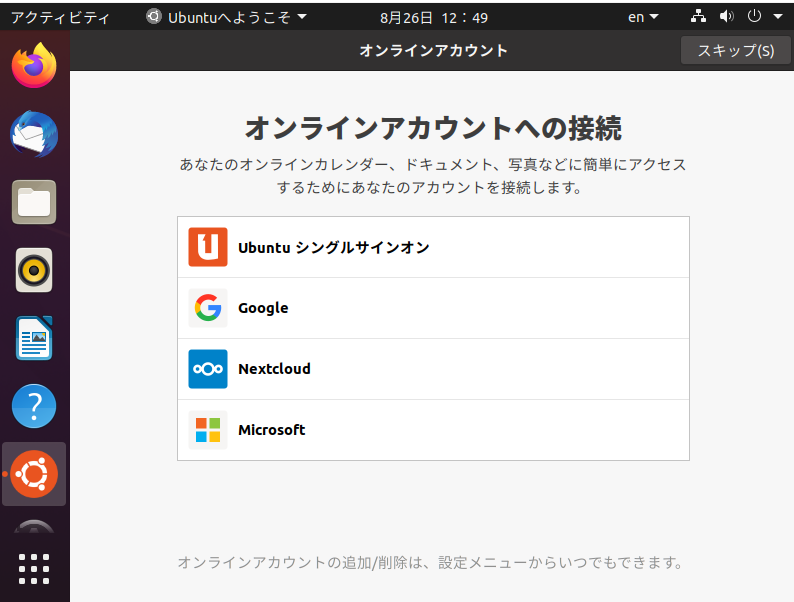
Task: Show applications grid at dock bottom
Action: point(34,569)
